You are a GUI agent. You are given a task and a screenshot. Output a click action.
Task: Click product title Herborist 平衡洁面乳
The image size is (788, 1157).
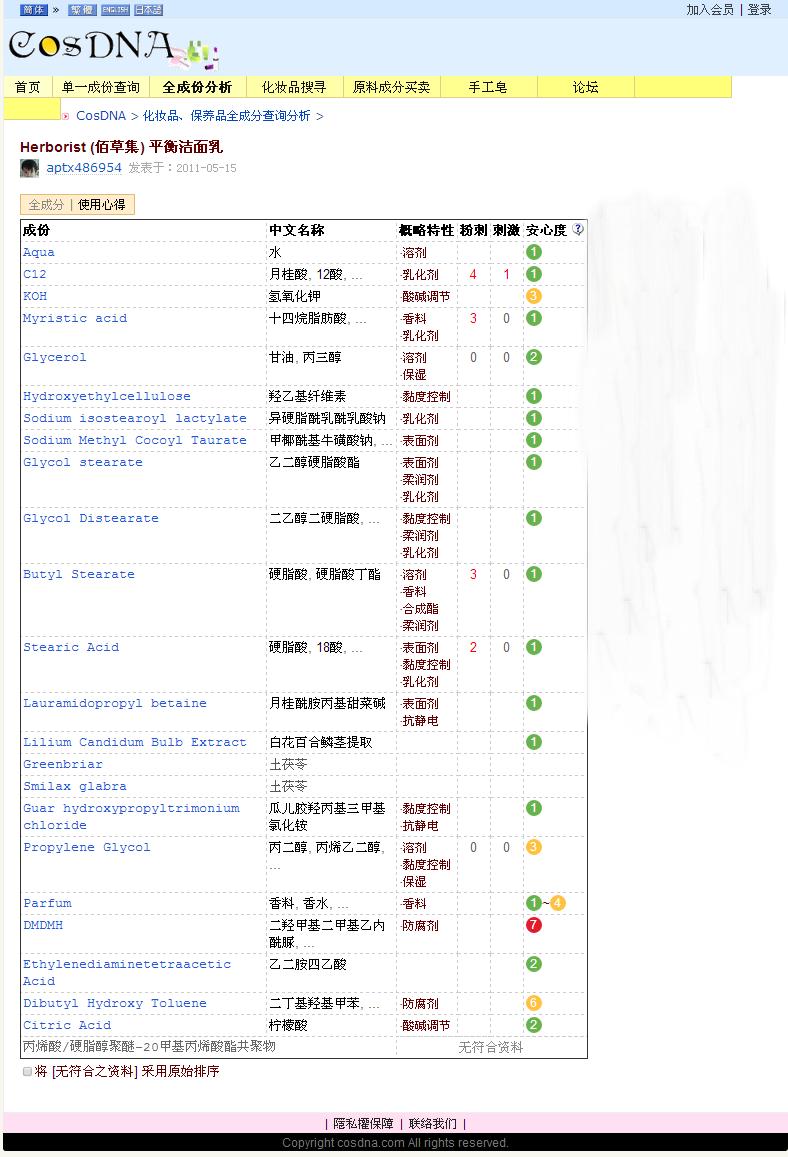pos(121,147)
